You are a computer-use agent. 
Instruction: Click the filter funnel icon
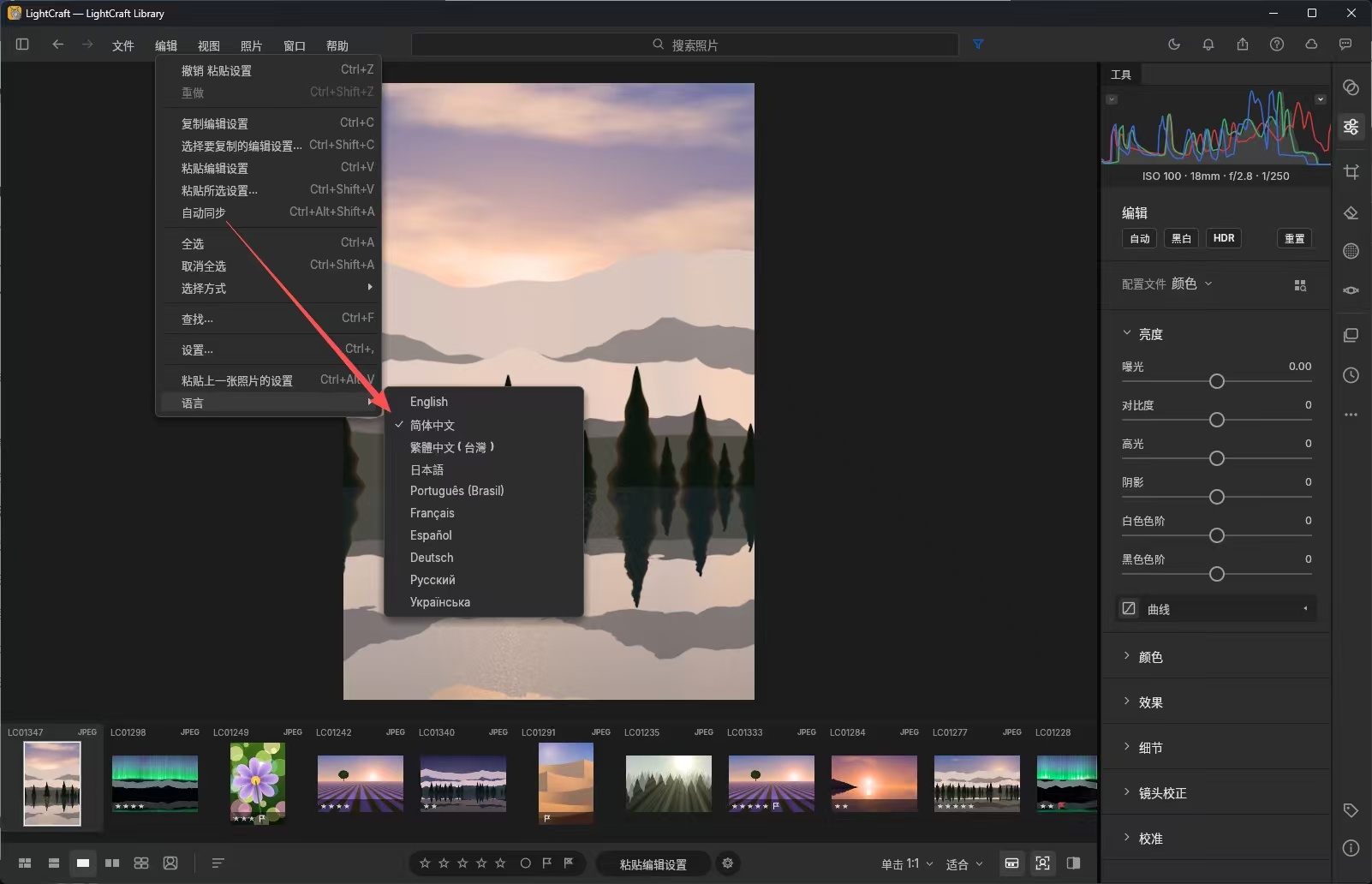click(x=978, y=45)
